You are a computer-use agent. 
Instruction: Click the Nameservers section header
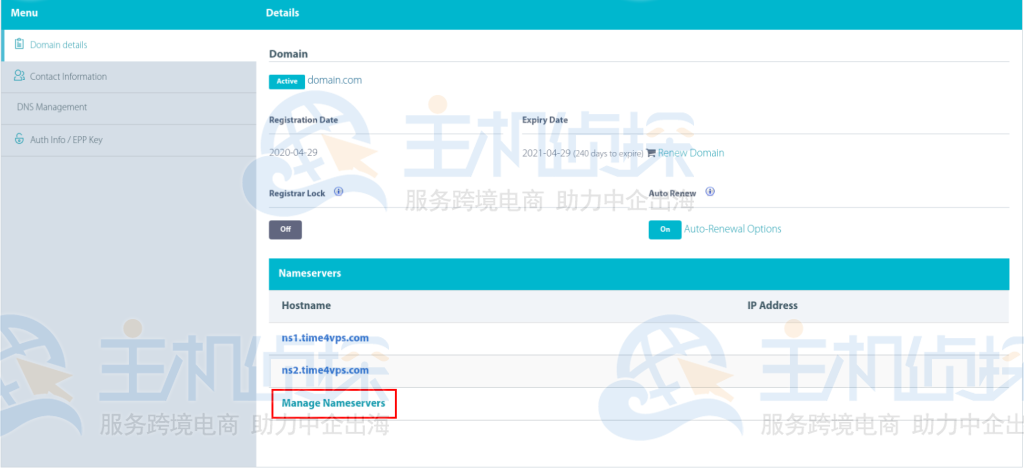pyautogui.click(x=639, y=274)
